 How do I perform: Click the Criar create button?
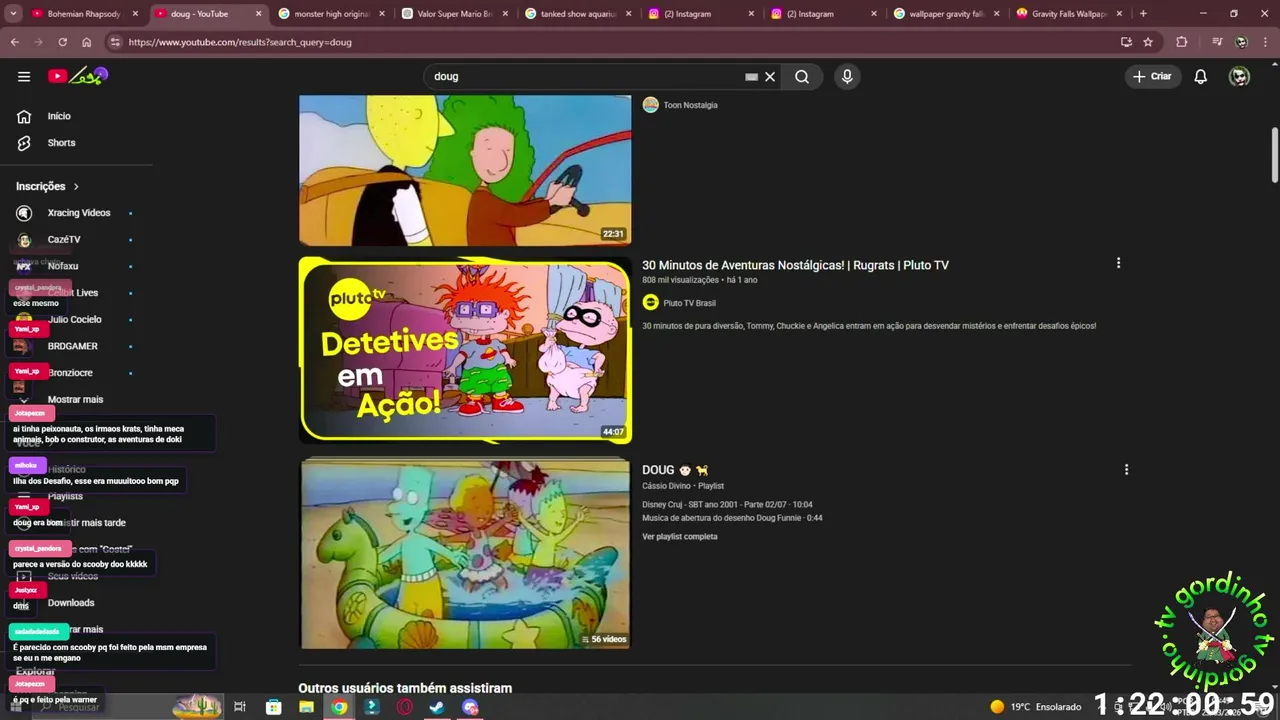1152,76
